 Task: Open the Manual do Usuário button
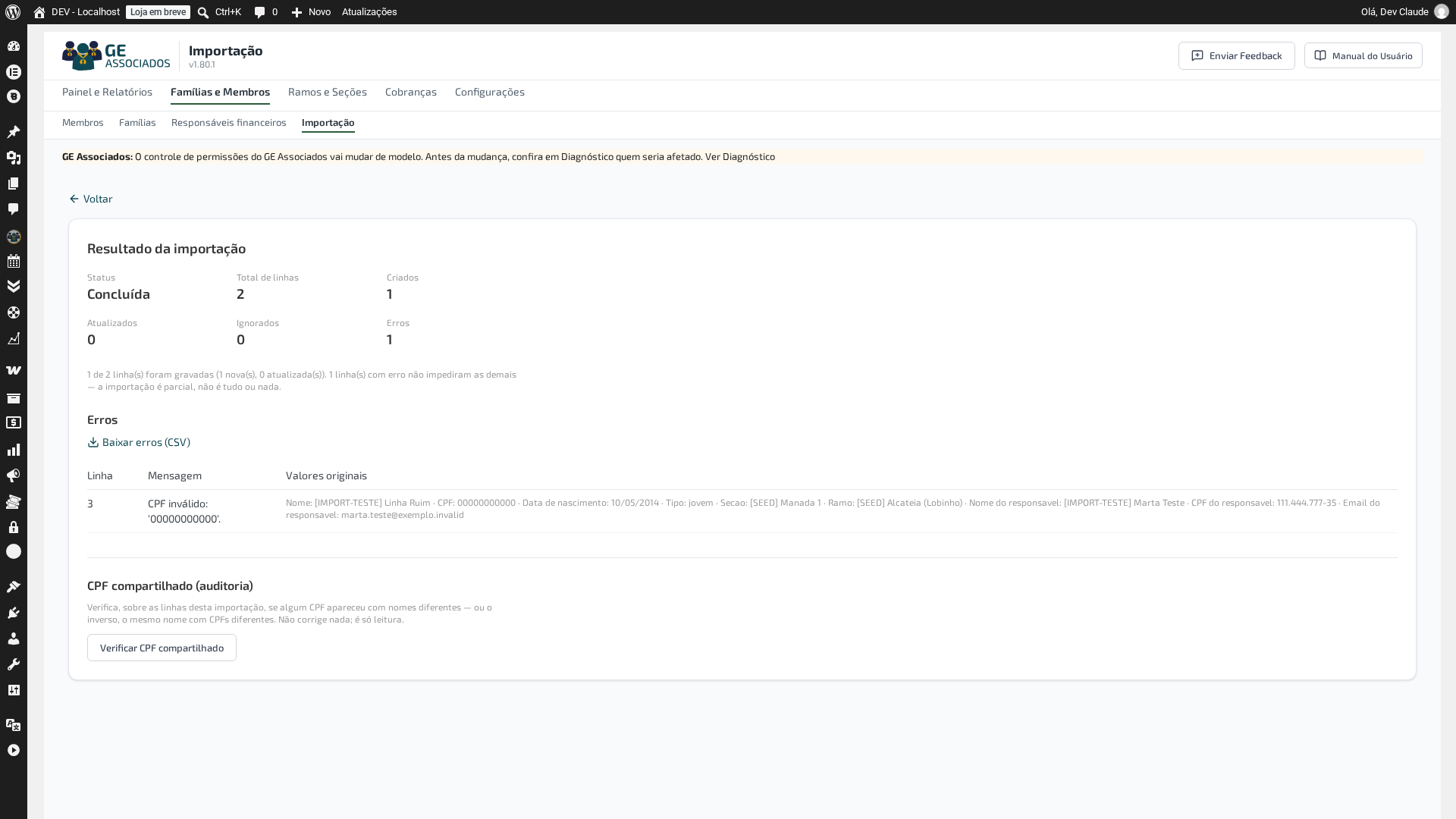[1363, 56]
